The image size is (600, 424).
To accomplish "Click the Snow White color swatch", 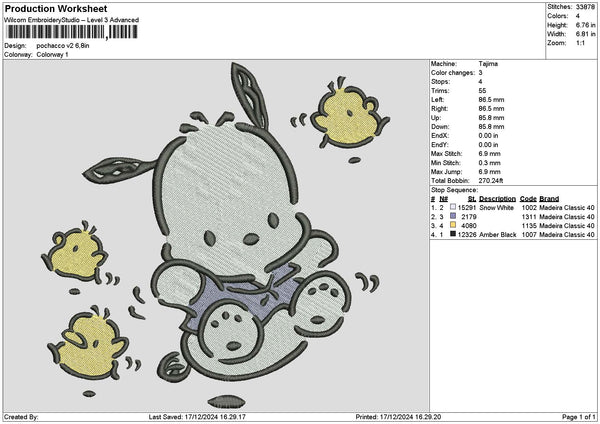I will [x=453, y=207].
